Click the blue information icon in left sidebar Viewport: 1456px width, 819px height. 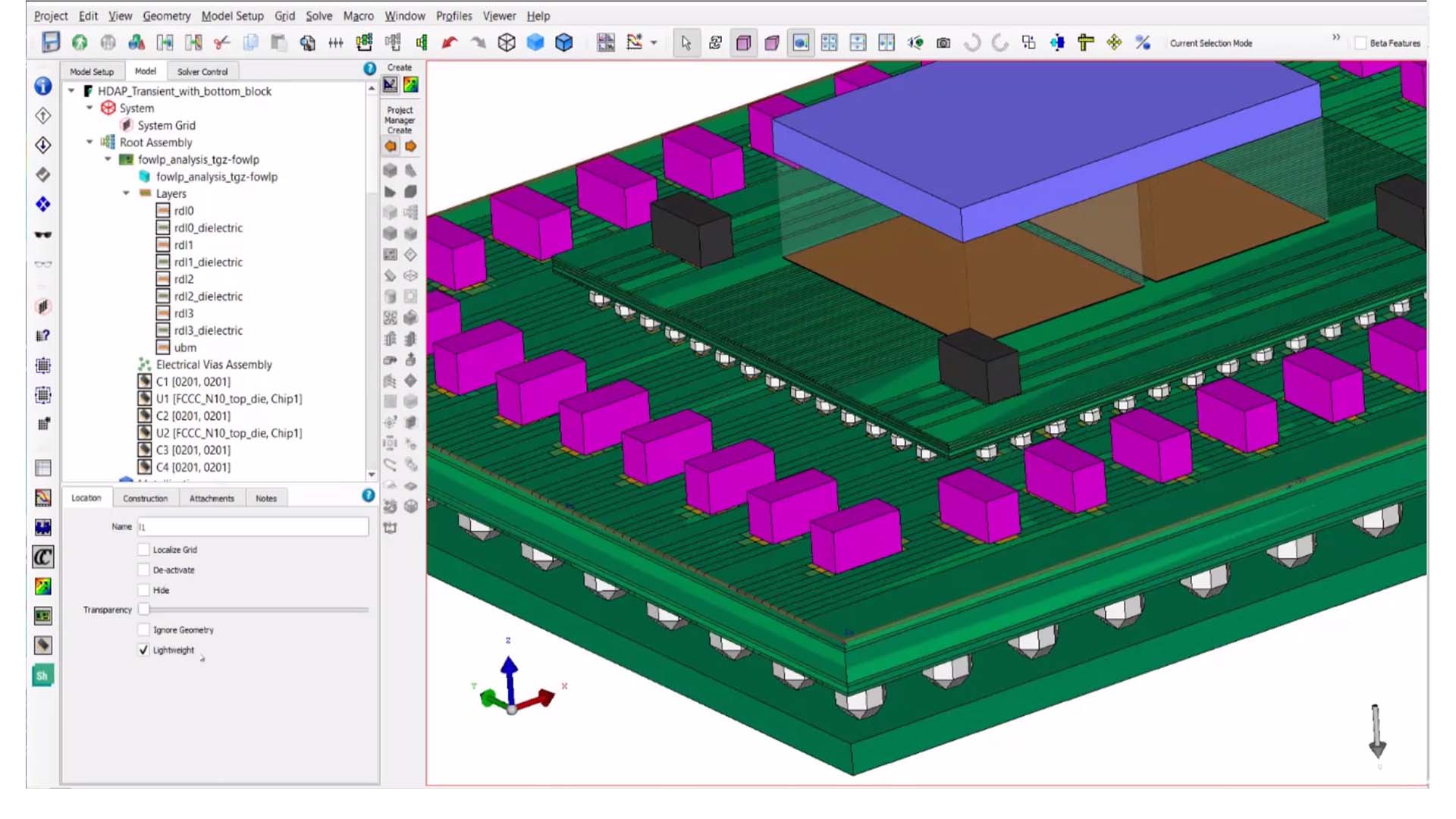click(x=43, y=86)
